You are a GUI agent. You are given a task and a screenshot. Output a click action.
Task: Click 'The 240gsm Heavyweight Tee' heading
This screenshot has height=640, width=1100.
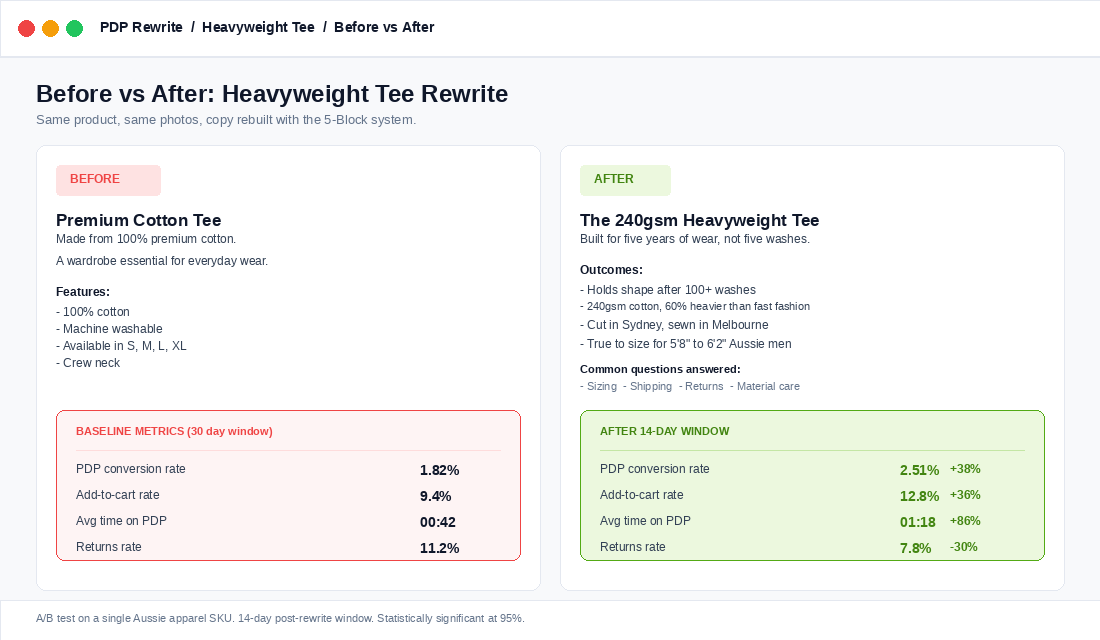[x=699, y=220]
